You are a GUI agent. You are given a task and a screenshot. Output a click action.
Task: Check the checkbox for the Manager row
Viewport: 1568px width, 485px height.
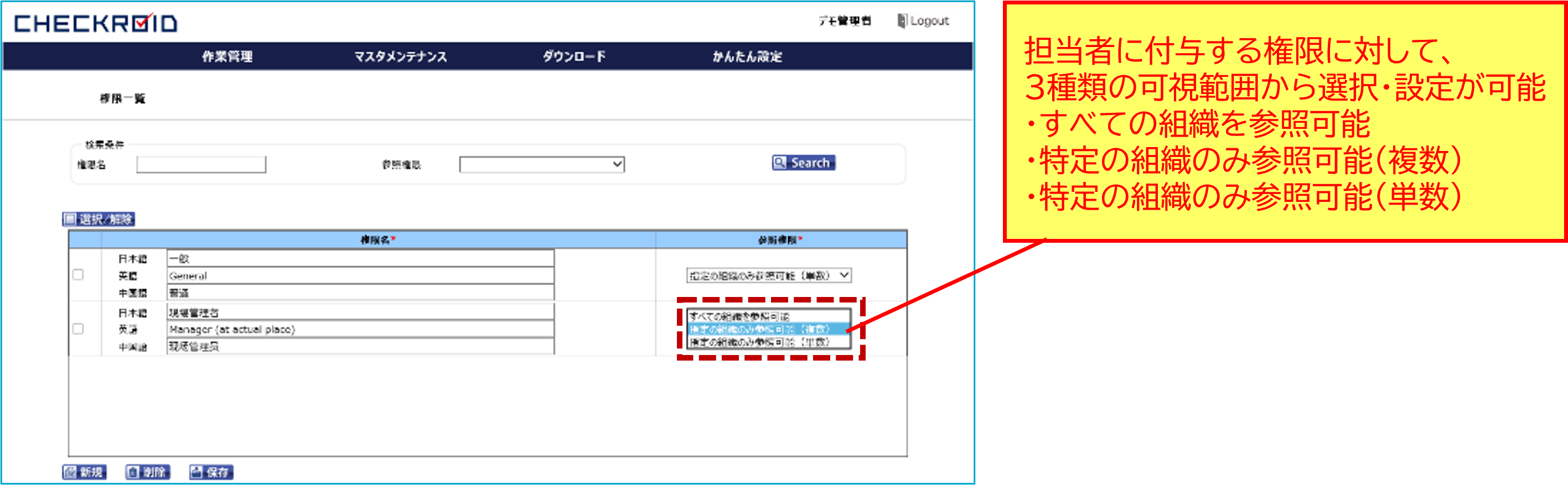[x=78, y=328]
